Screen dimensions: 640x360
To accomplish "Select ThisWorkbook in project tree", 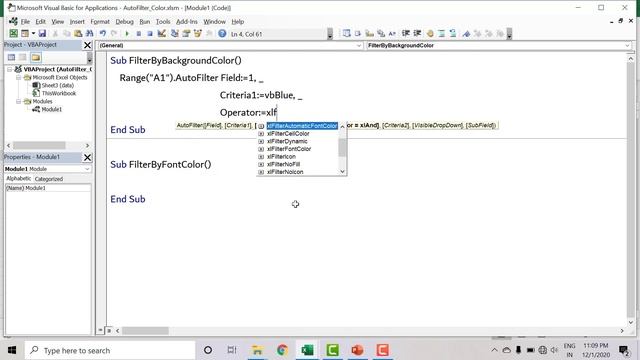I will coord(59,93).
